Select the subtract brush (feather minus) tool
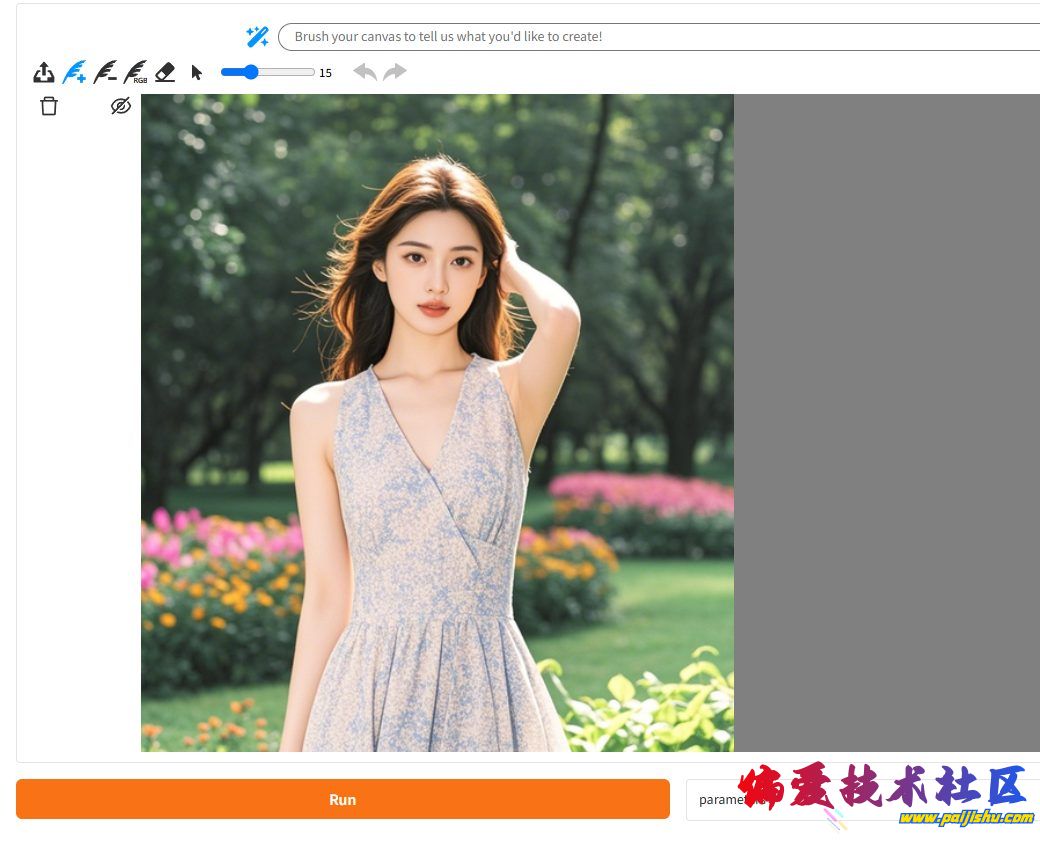 click(x=105, y=72)
